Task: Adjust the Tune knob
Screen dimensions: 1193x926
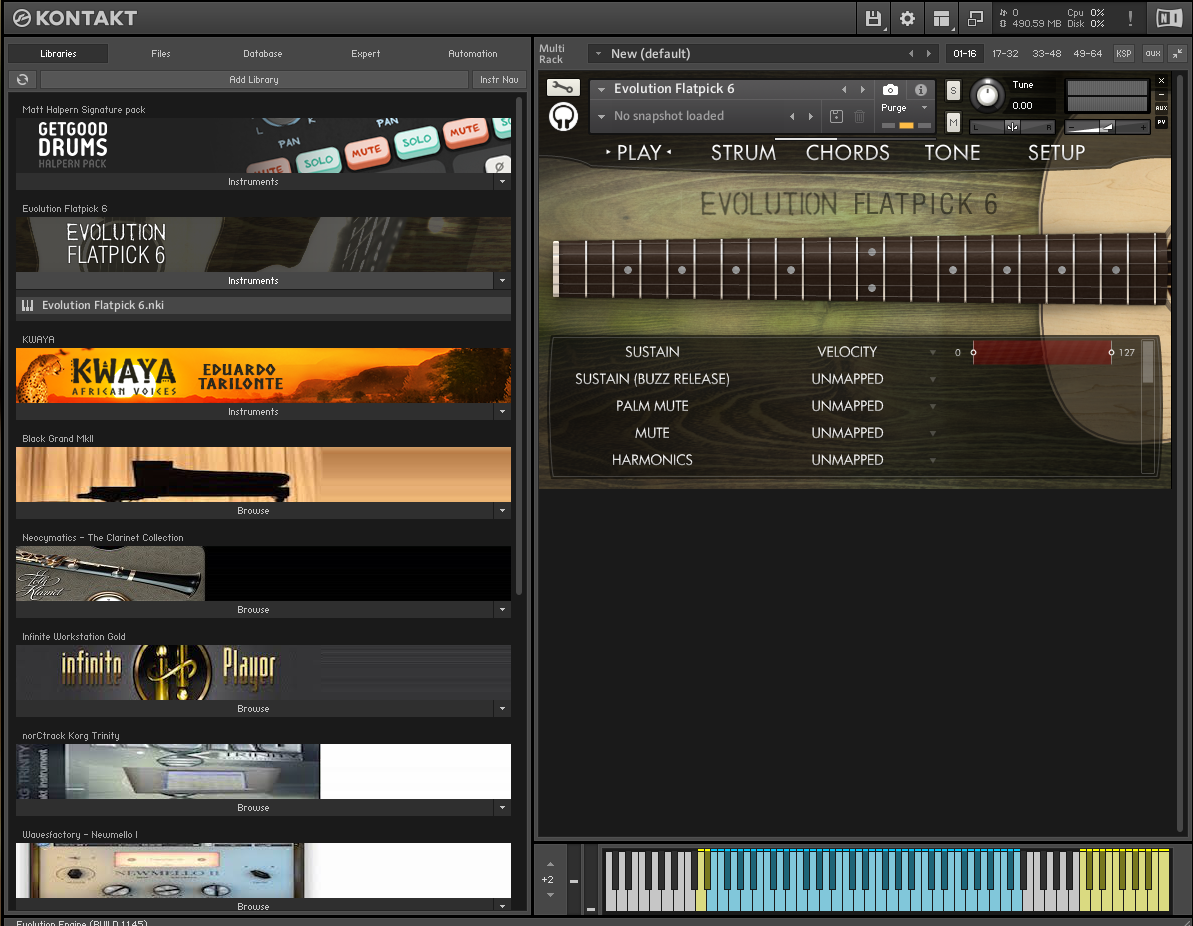Action: [987, 94]
